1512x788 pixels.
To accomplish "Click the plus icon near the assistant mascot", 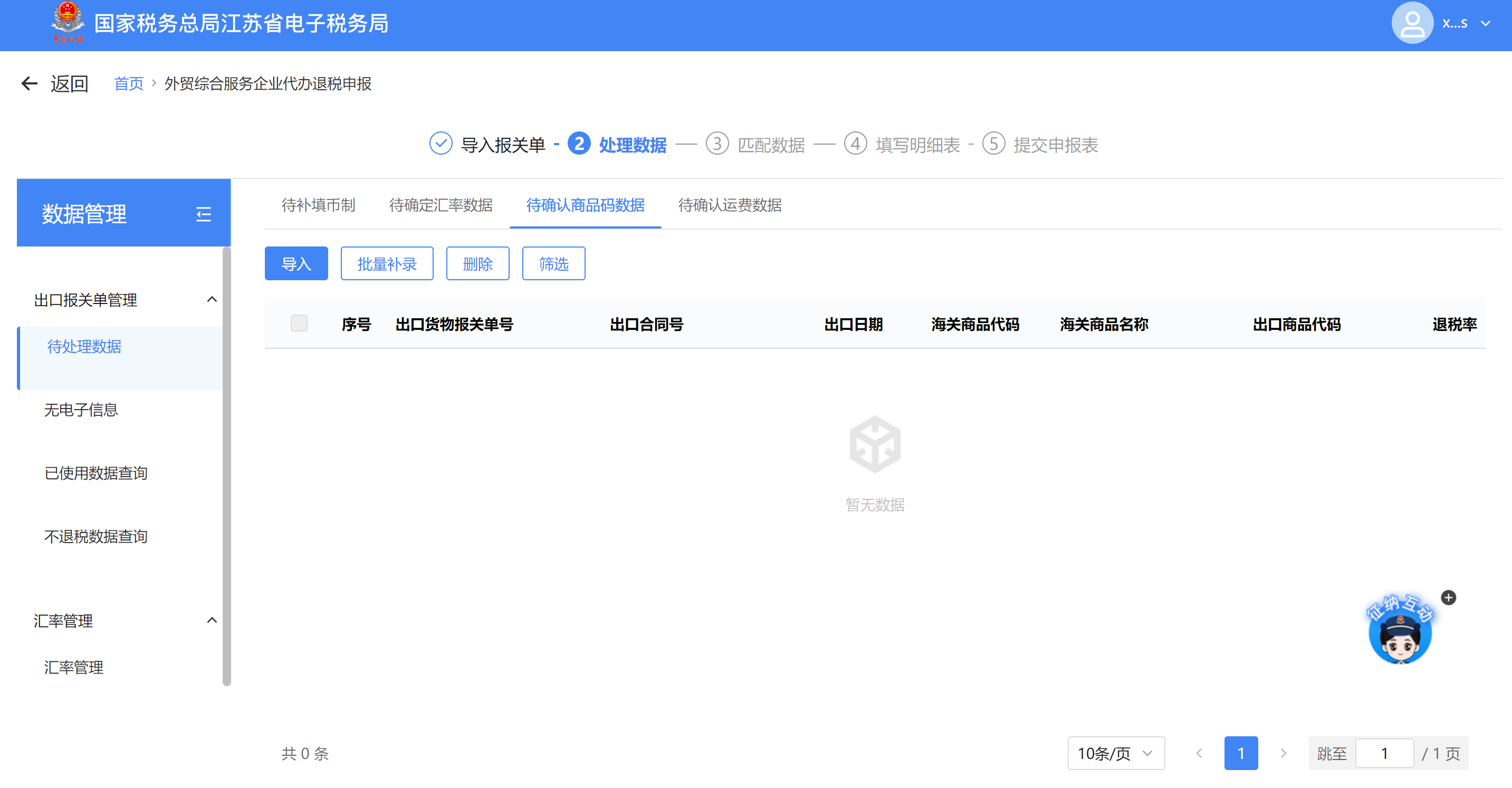I will point(1448,598).
